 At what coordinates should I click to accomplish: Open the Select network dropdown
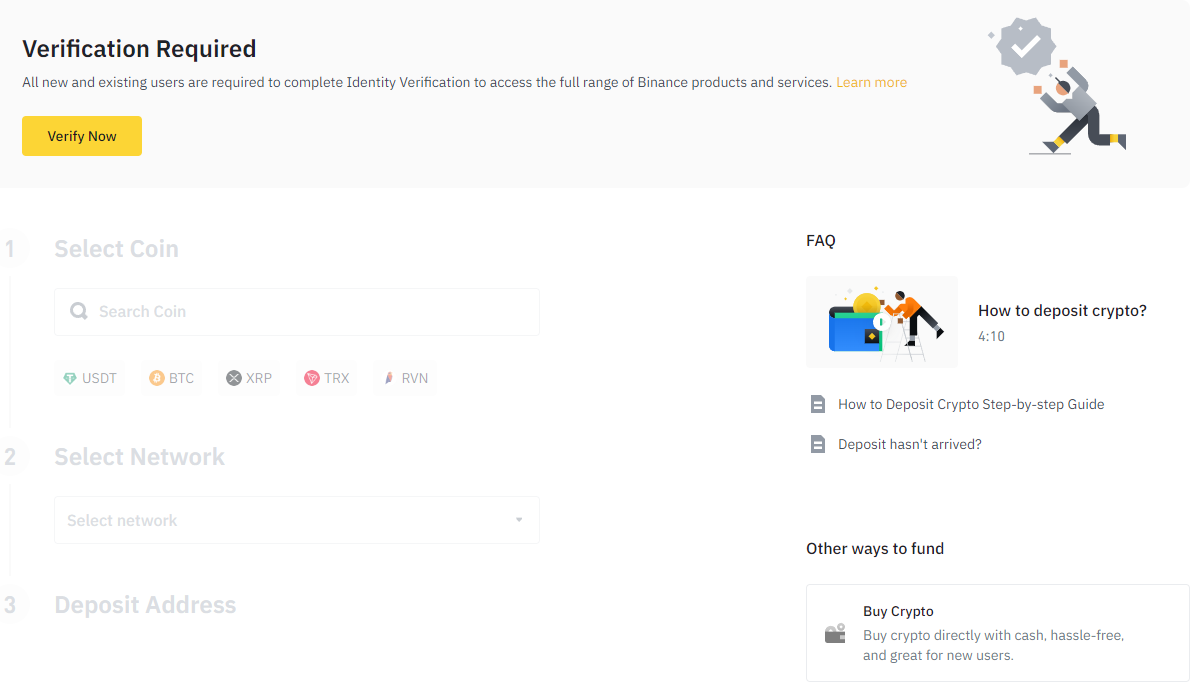(296, 520)
